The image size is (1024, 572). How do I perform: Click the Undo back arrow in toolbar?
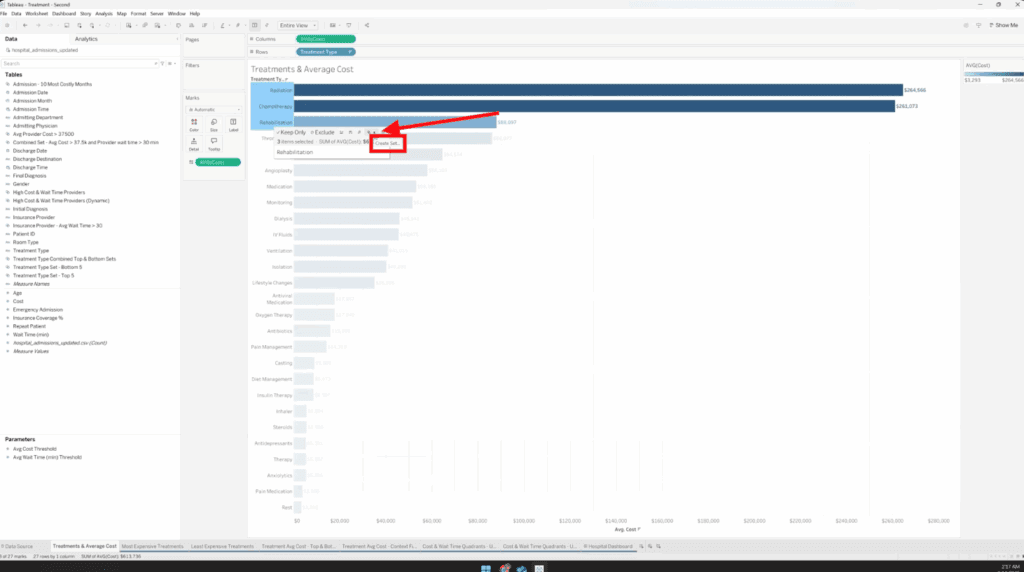point(25,25)
